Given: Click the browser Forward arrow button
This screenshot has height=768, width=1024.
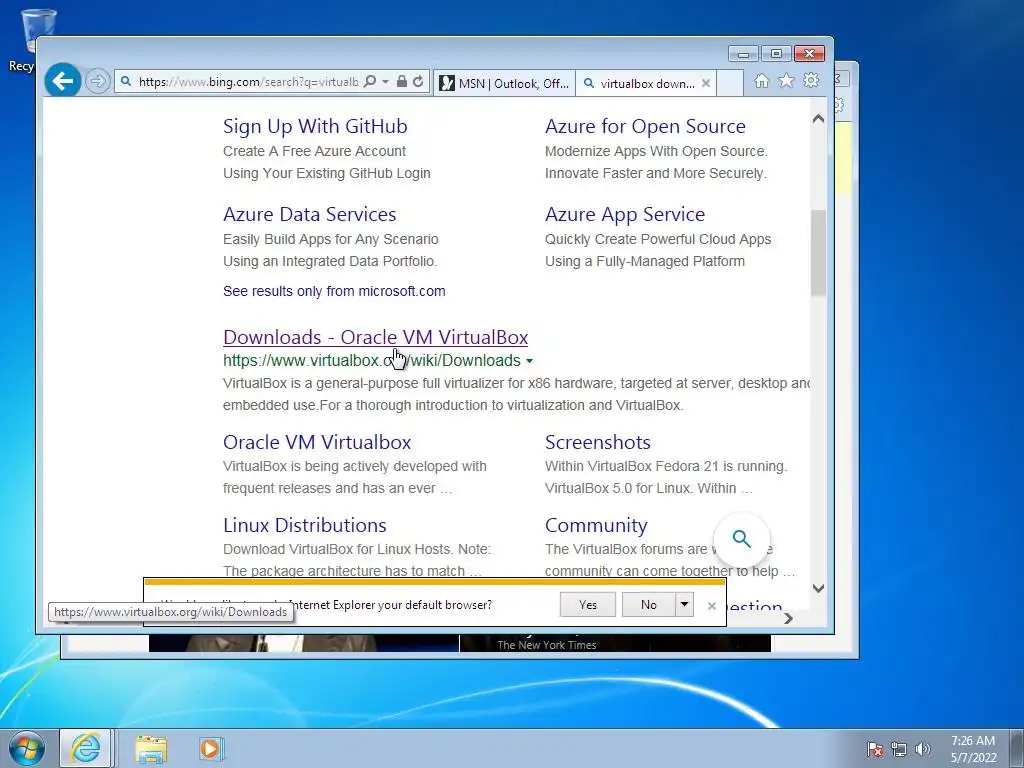Looking at the screenshot, I should click(x=97, y=82).
